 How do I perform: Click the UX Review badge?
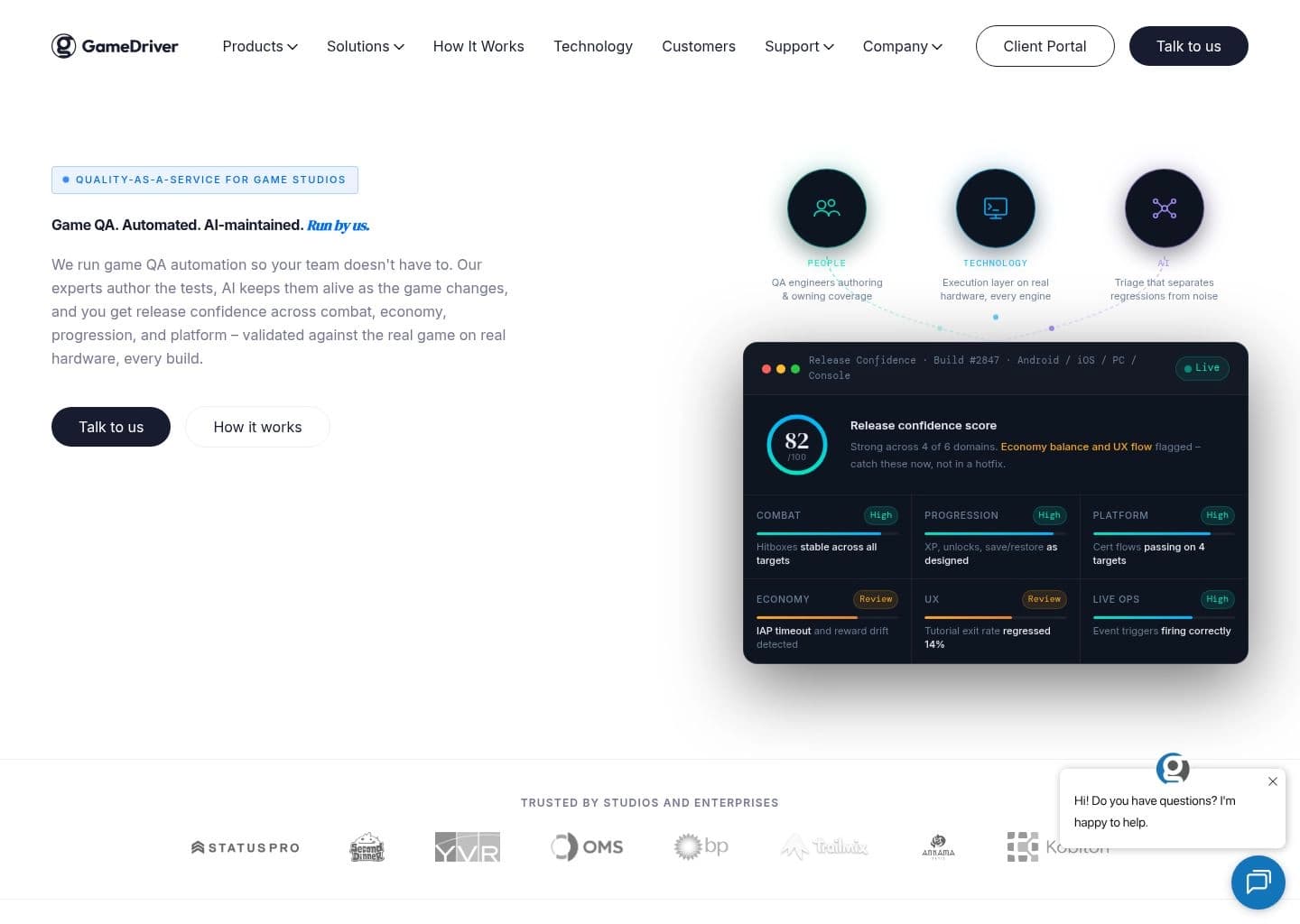point(1045,599)
